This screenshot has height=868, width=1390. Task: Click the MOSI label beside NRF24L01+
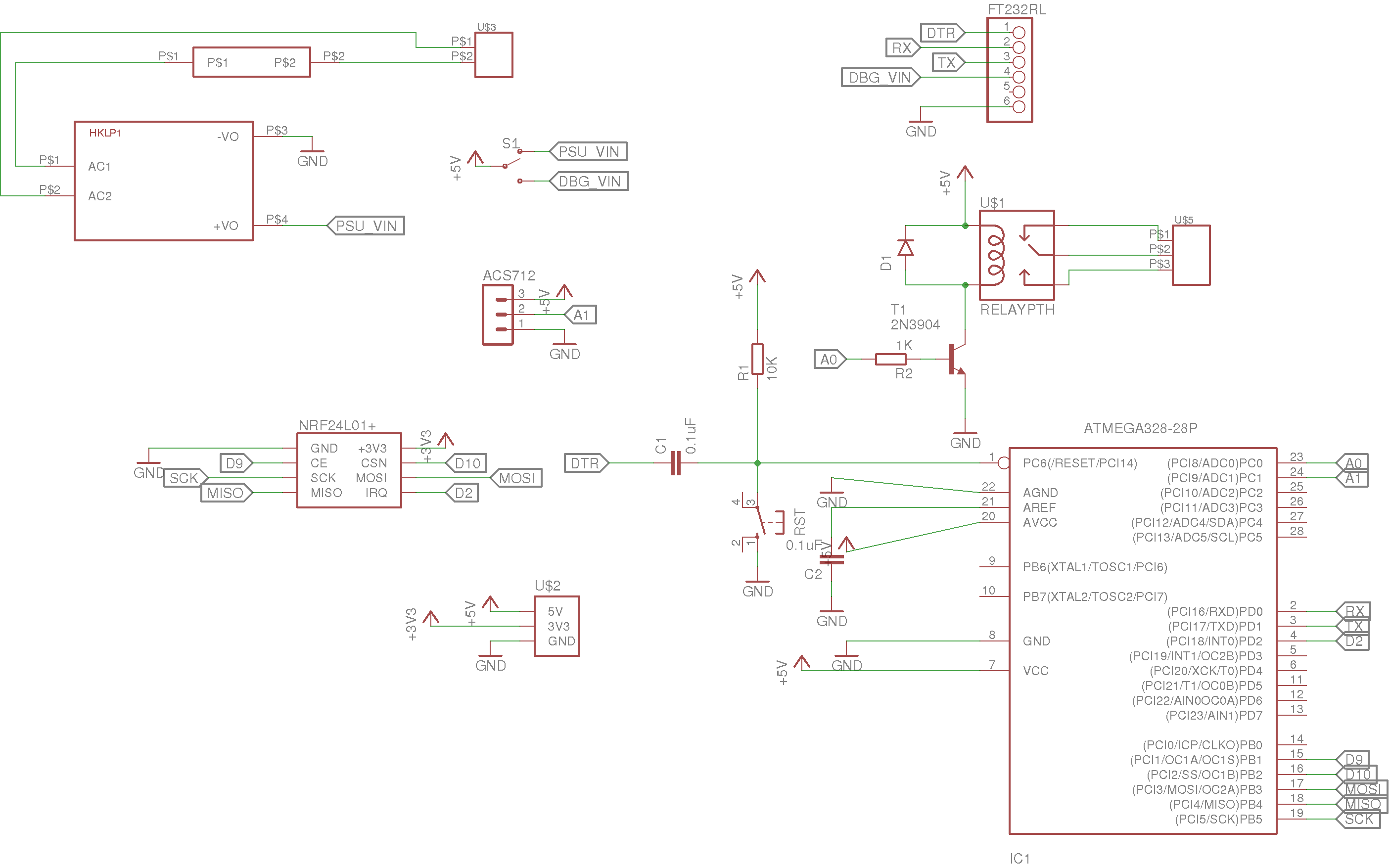515,478
